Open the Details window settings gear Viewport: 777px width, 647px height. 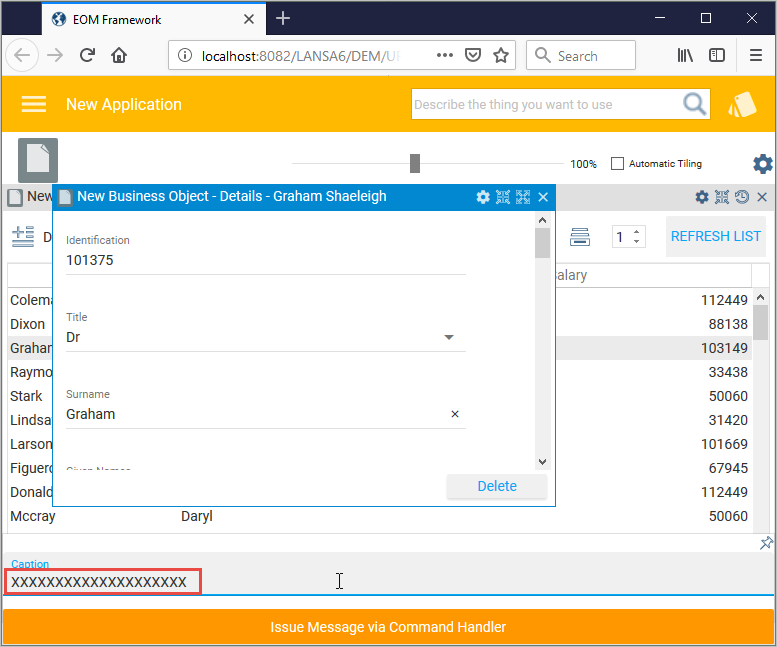483,197
